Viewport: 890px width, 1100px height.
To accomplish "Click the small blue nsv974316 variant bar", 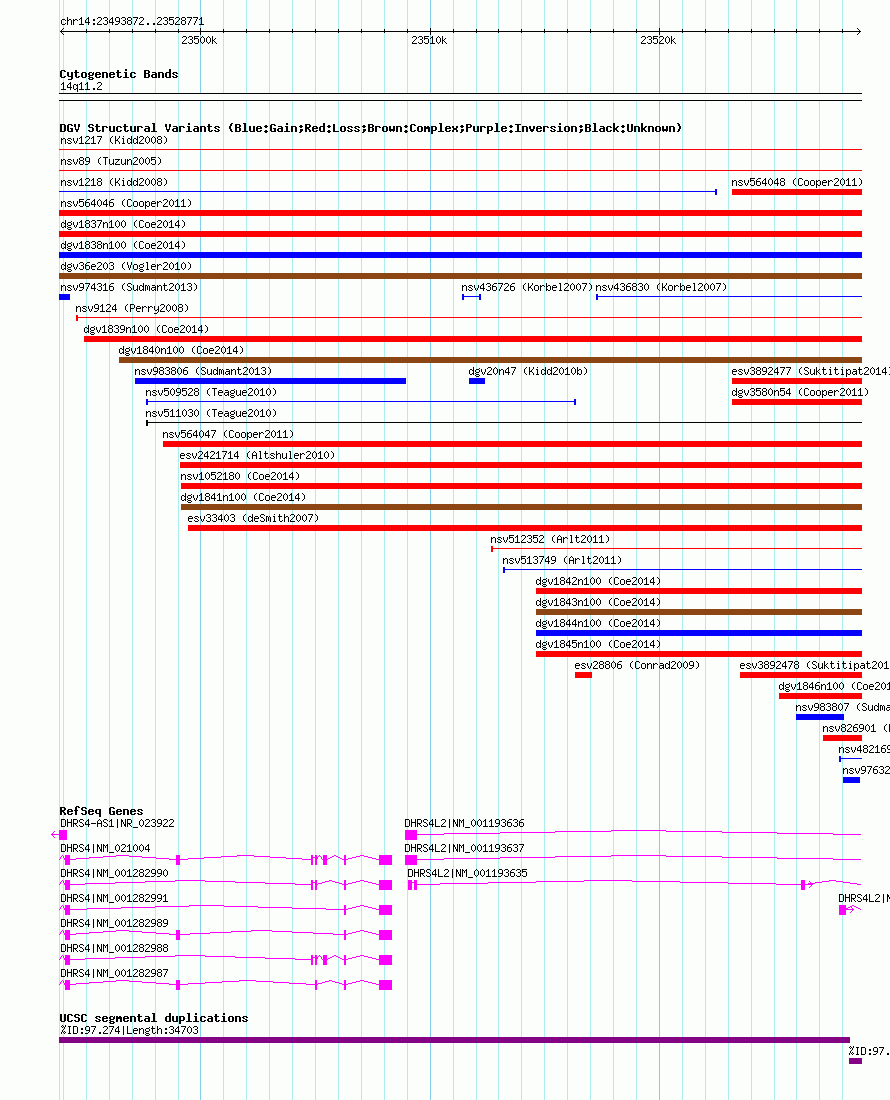I will (65, 297).
